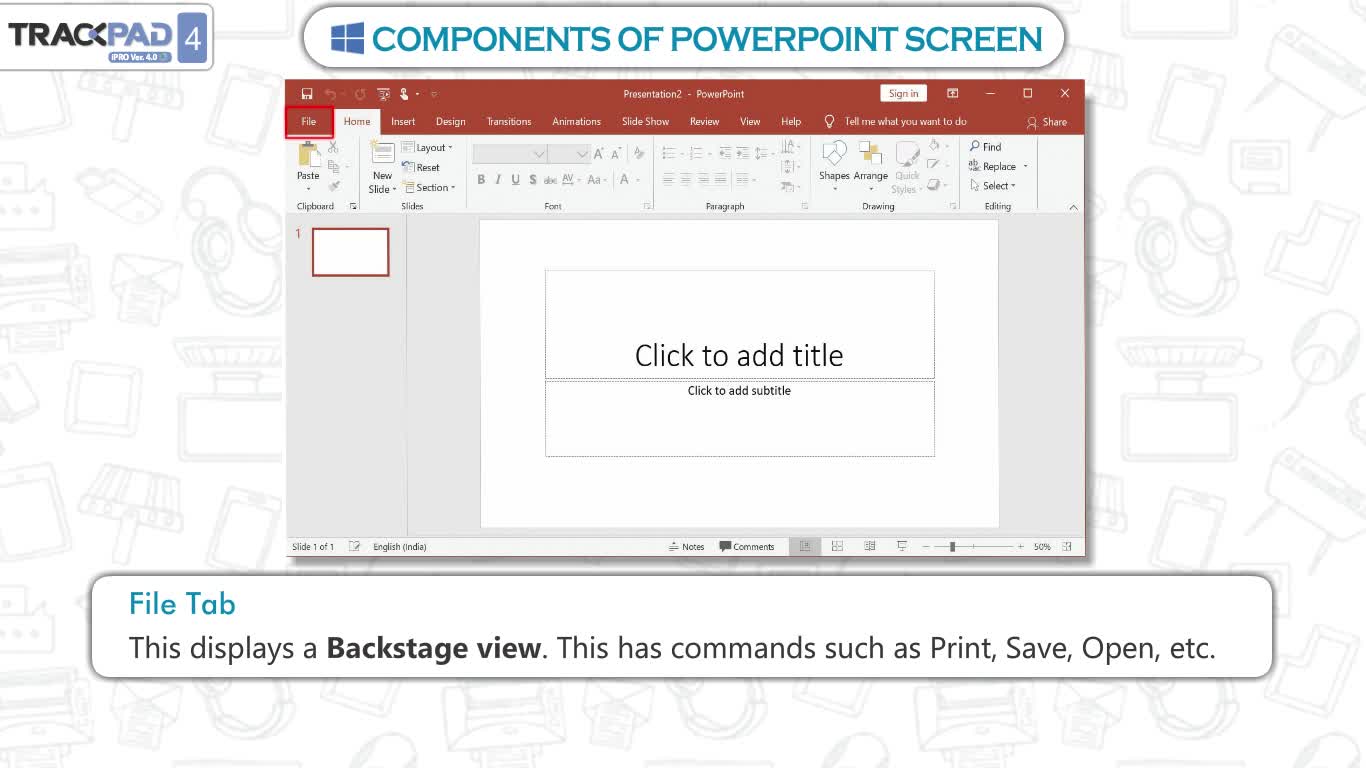Open Change Case Aa dropdown
Image resolution: width=1366 pixels, height=768 pixels.
pyautogui.click(x=597, y=180)
